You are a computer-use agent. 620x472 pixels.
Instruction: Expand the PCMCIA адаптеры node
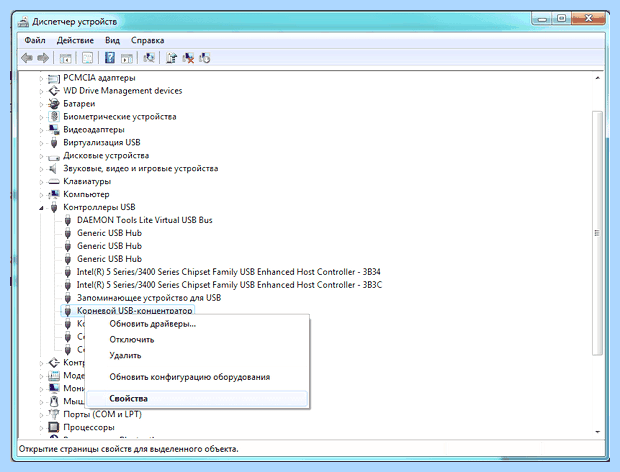[x=41, y=79]
